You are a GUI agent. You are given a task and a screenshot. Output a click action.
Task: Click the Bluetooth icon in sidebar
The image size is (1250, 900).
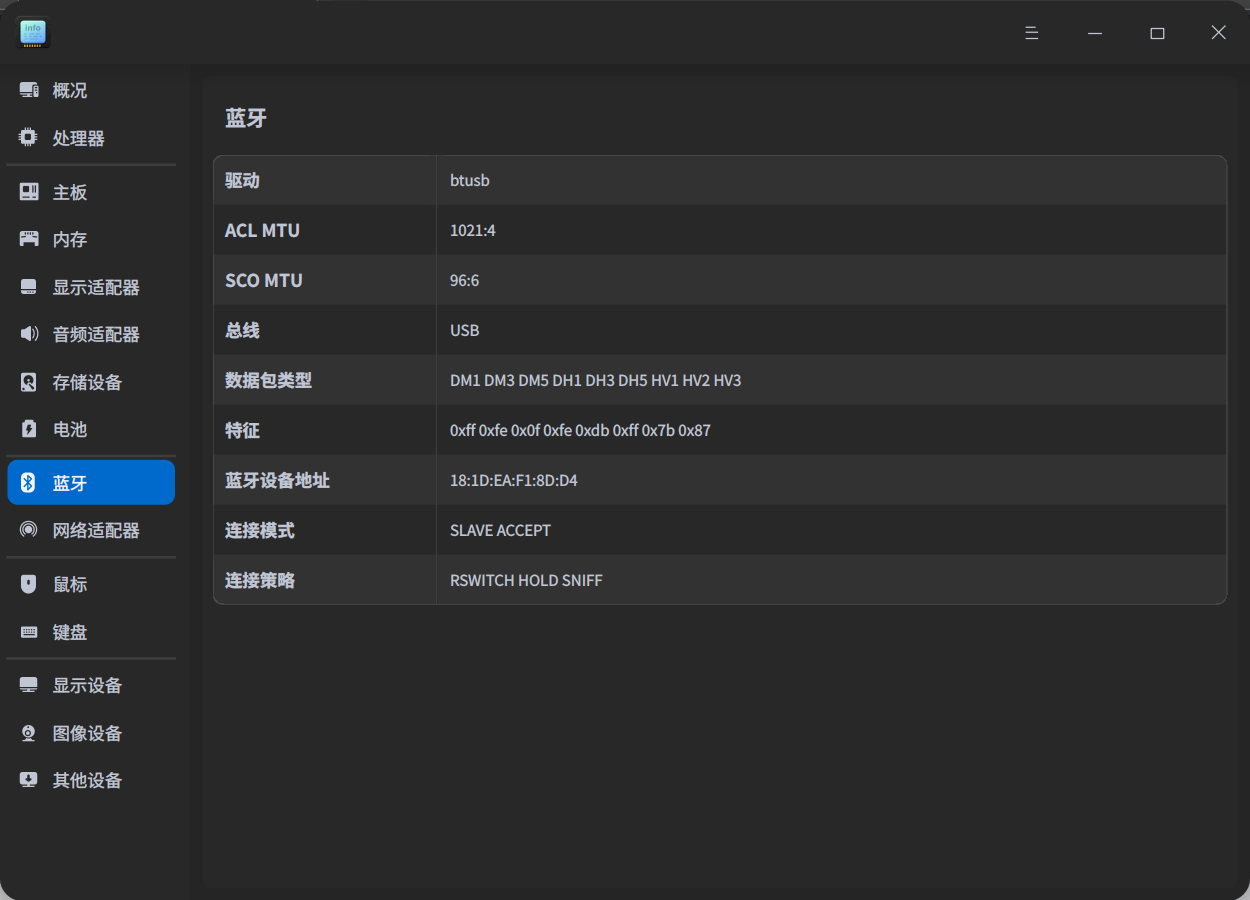point(29,483)
